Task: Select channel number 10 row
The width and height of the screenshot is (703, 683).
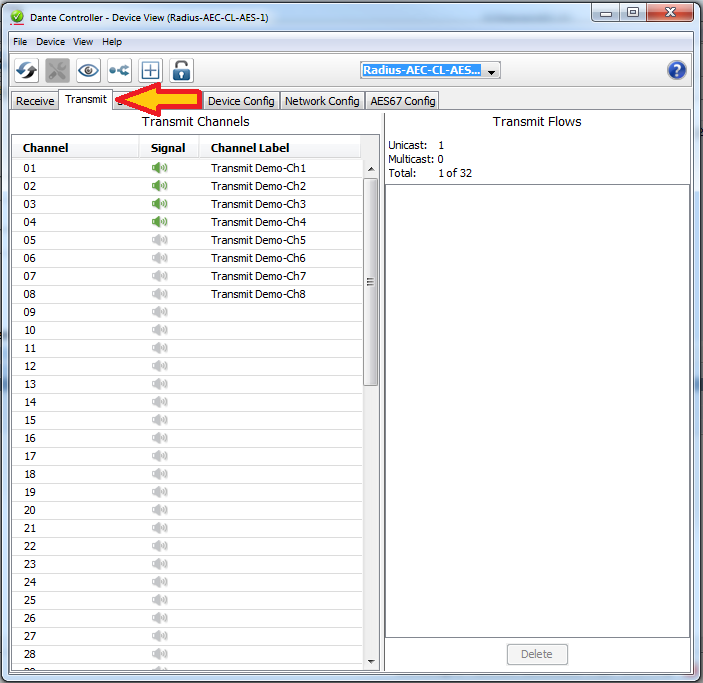Action: (x=187, y=330)
